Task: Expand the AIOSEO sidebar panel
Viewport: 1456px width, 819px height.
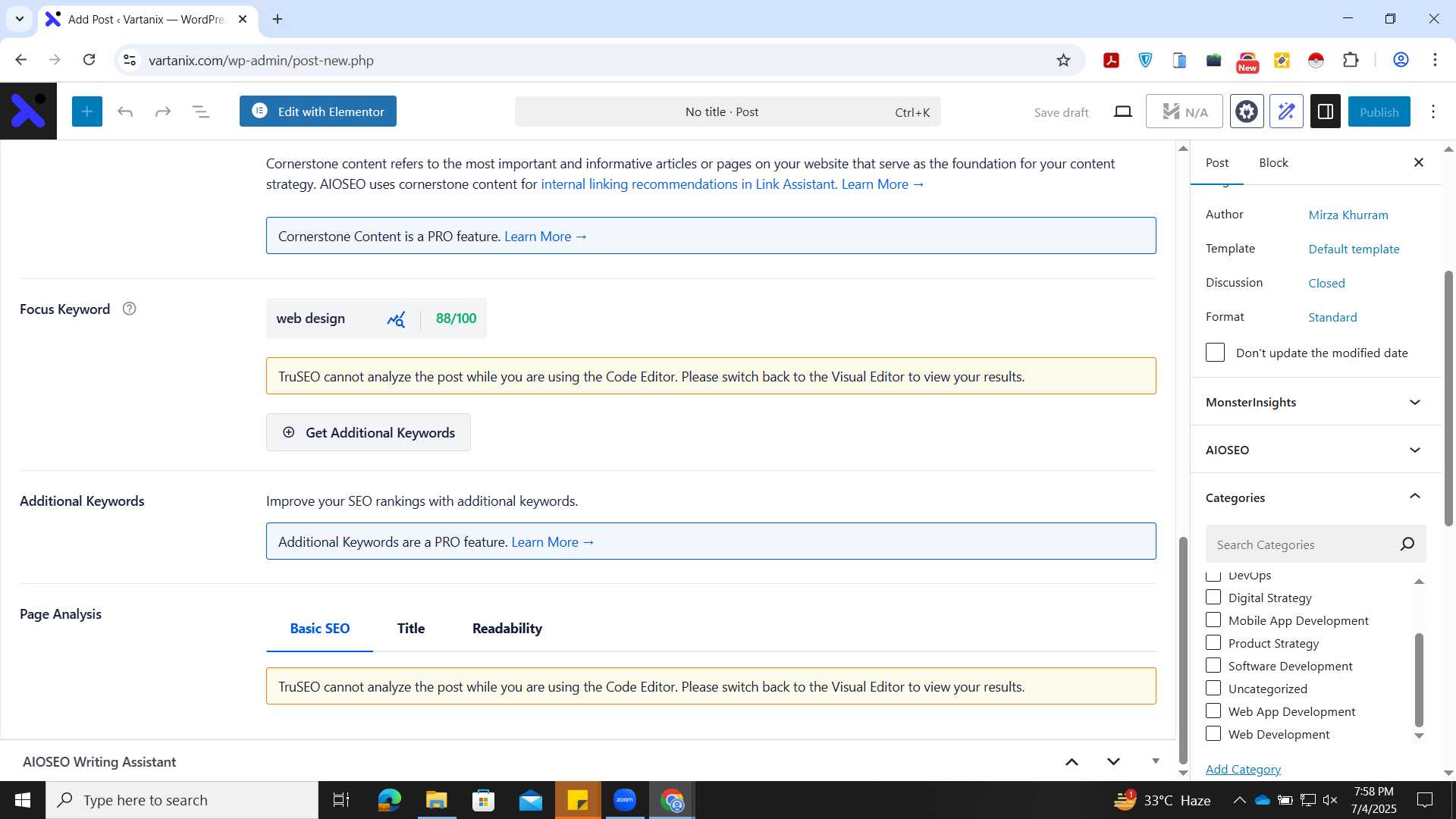Action: (1315, 450)
